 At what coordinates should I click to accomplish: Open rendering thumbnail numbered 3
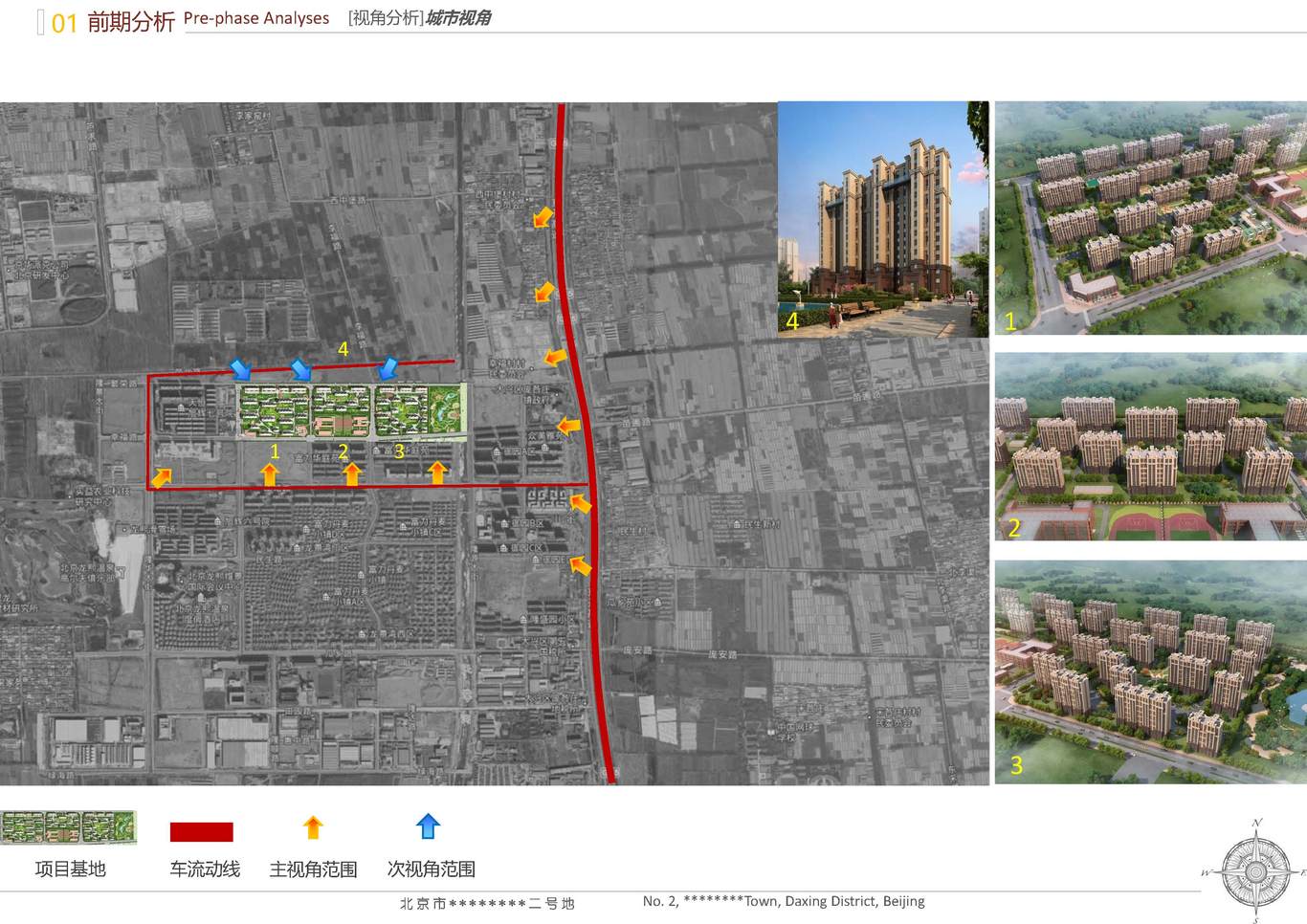click(1151, 672)
